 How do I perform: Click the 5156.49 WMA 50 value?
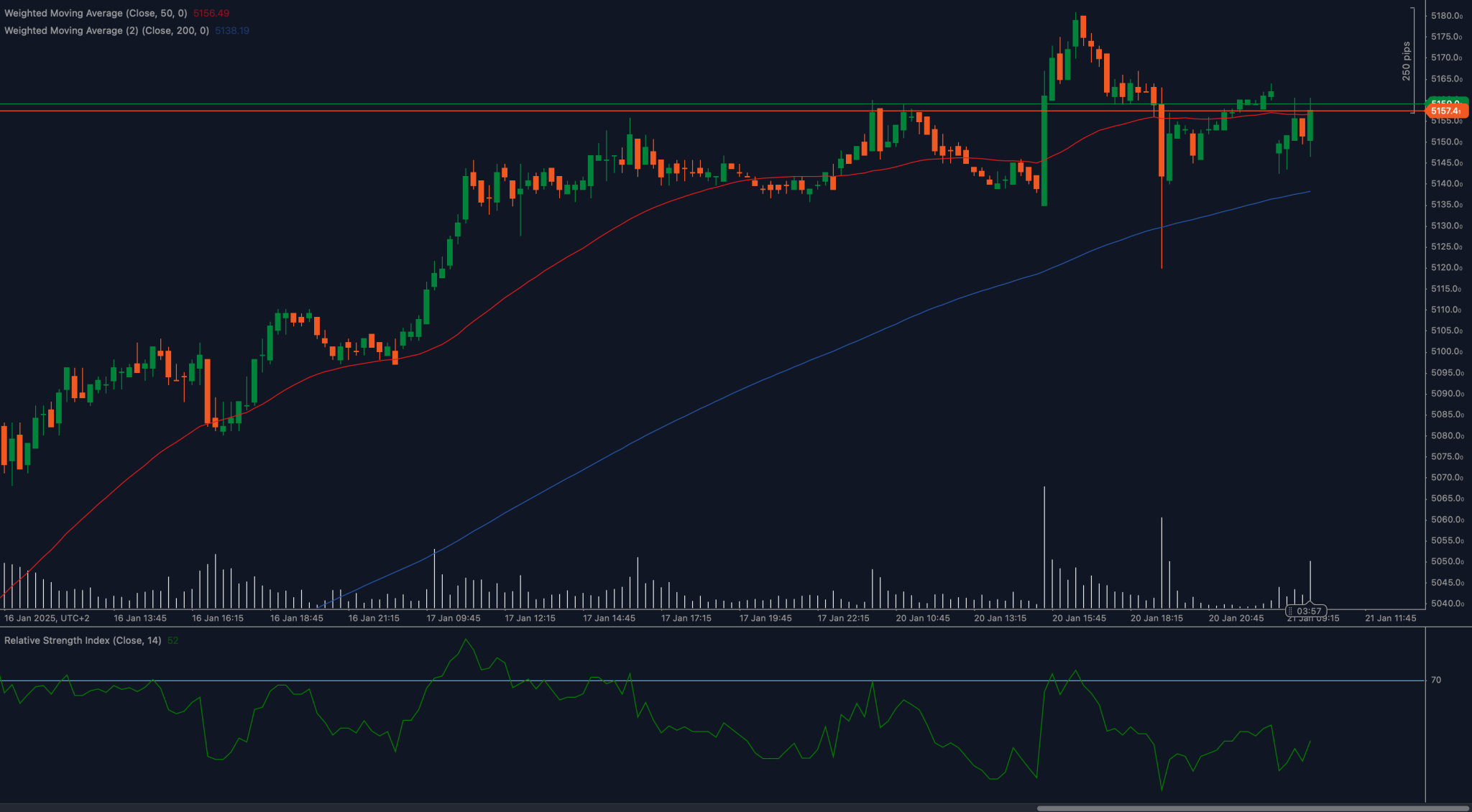click(211, 13)
